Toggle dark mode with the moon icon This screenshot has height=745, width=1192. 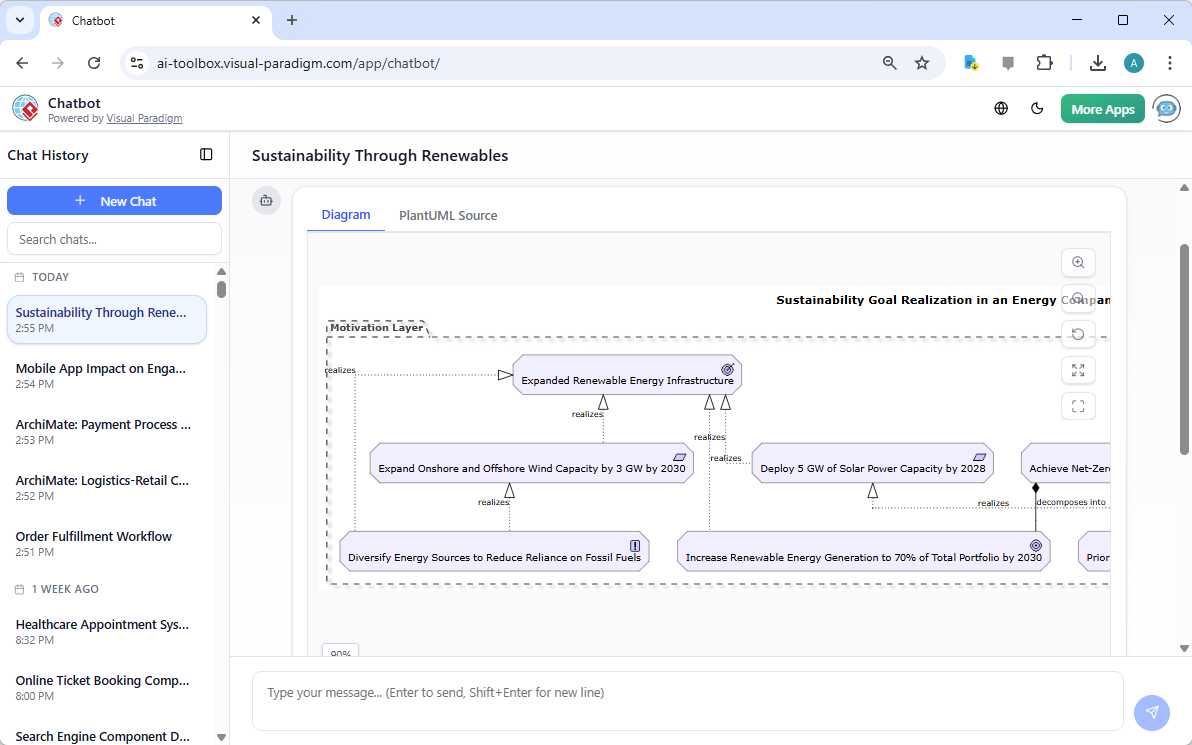(1037, 108)
